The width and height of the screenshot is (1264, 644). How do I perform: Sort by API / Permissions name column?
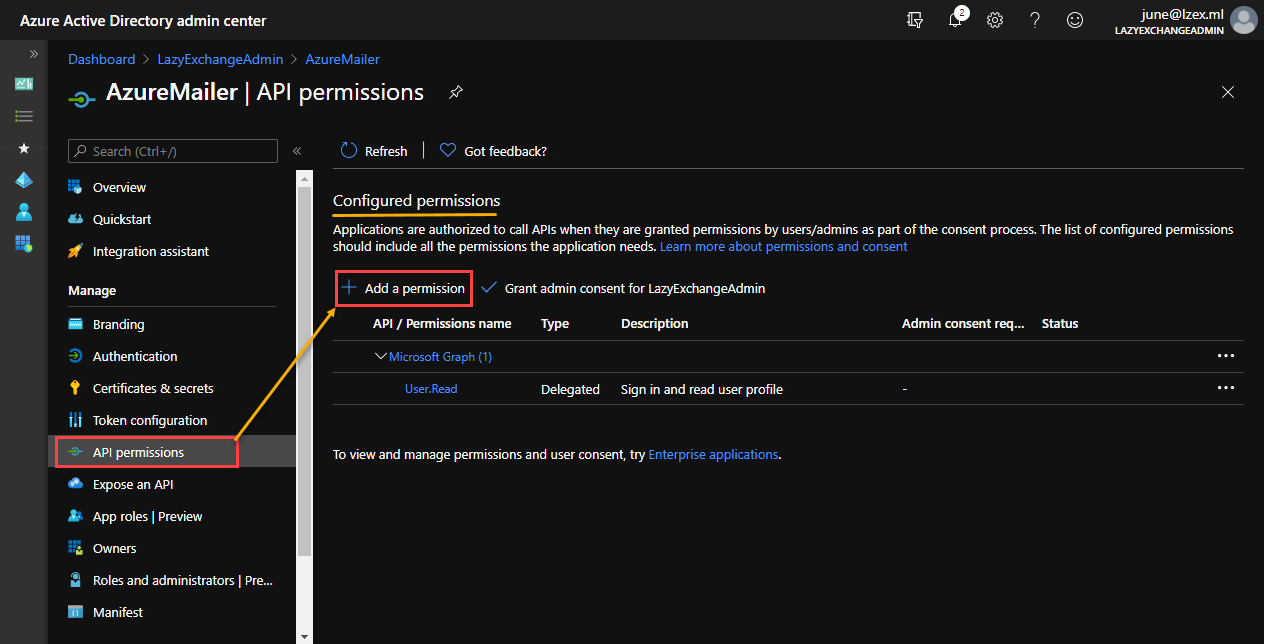click(442, 323)
